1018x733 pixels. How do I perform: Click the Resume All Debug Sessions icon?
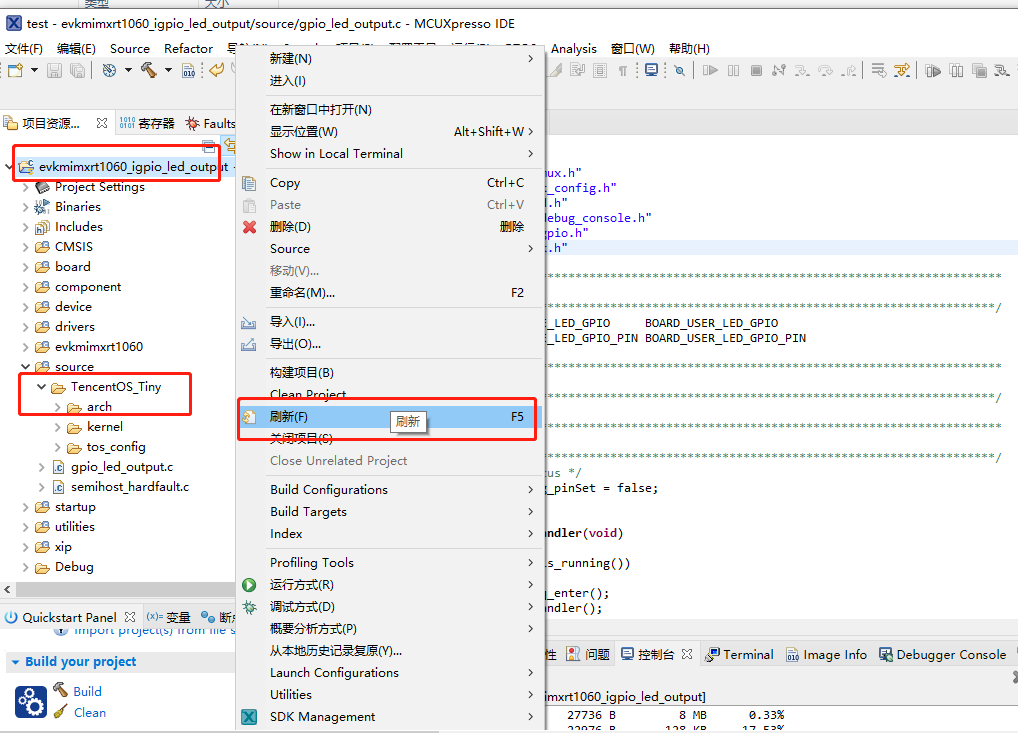tap(933, 70)
